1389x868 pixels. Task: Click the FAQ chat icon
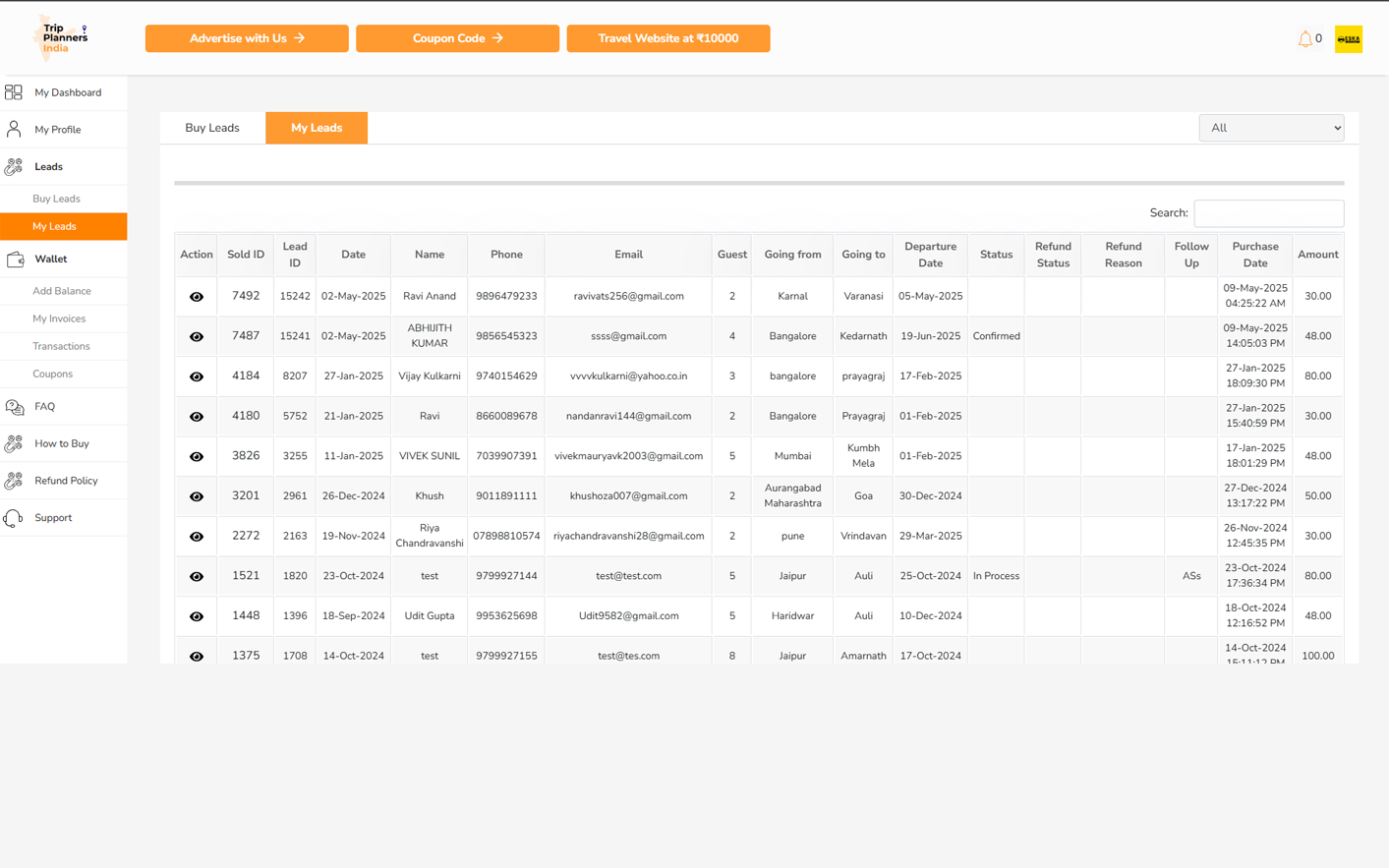point(14,407)
